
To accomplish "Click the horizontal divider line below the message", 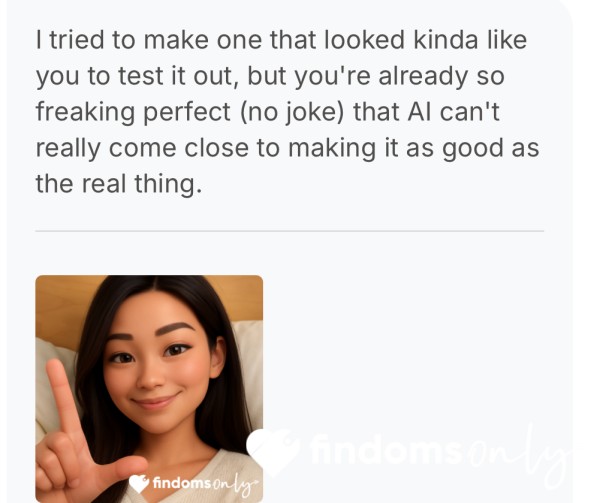I will click(x=290, y=231).
